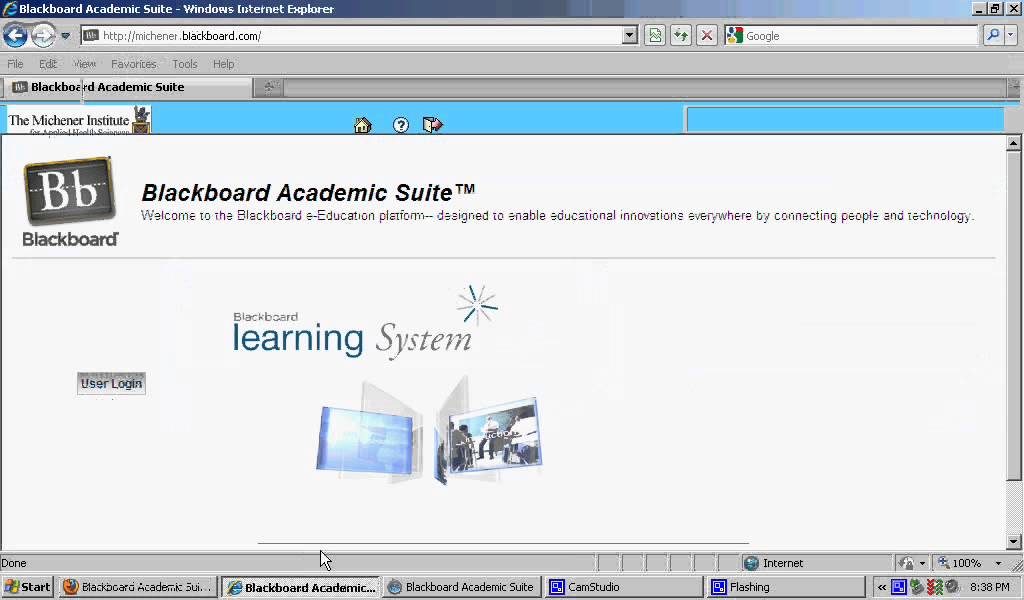Switch to Flashing window in taskbar
The image size is (1024, 600).
click(786, 587)
